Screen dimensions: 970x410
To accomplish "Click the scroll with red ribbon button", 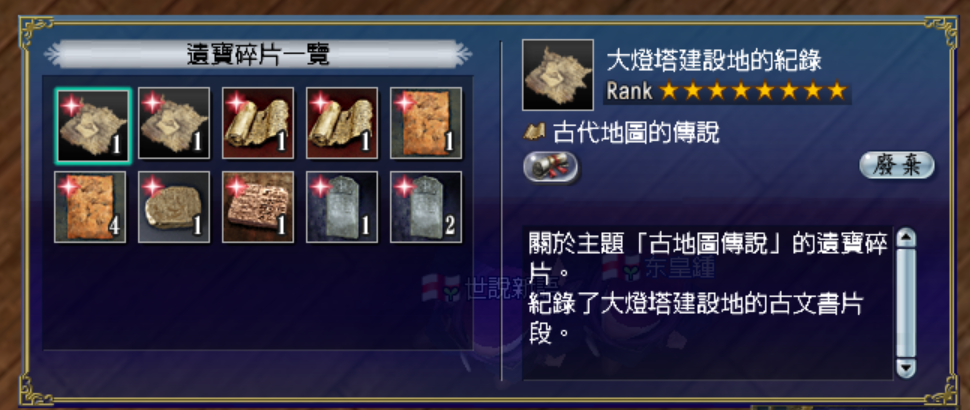I will click(x=551, y=167).
